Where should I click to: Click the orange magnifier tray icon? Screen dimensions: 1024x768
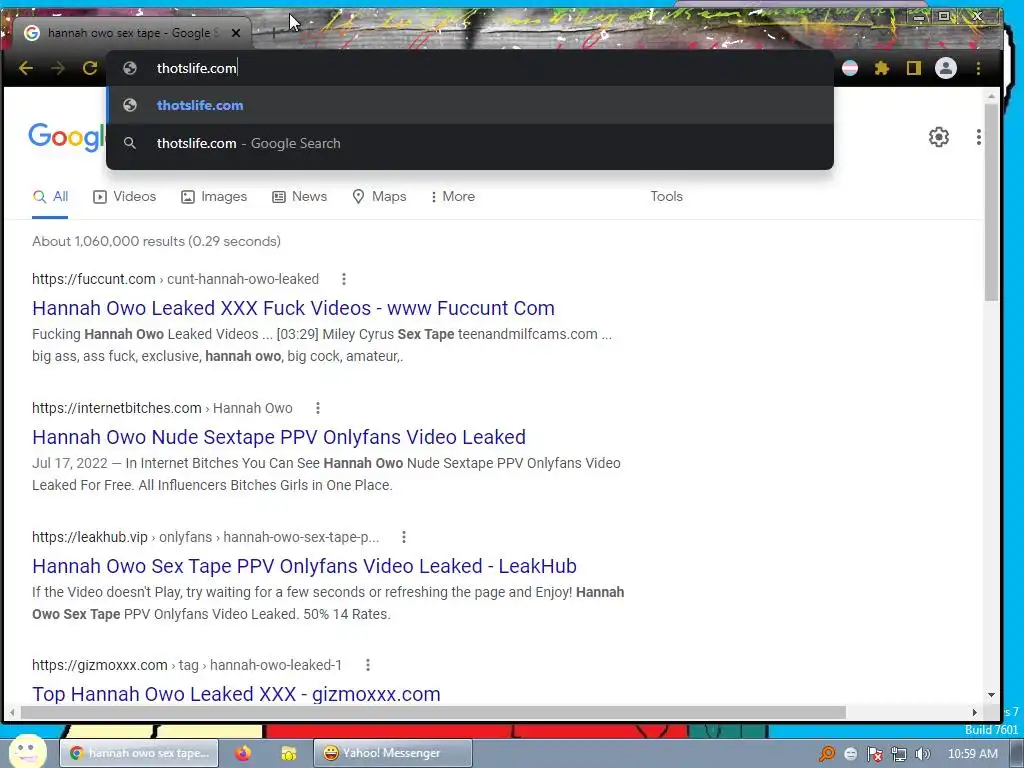click(x=826, y=754)
